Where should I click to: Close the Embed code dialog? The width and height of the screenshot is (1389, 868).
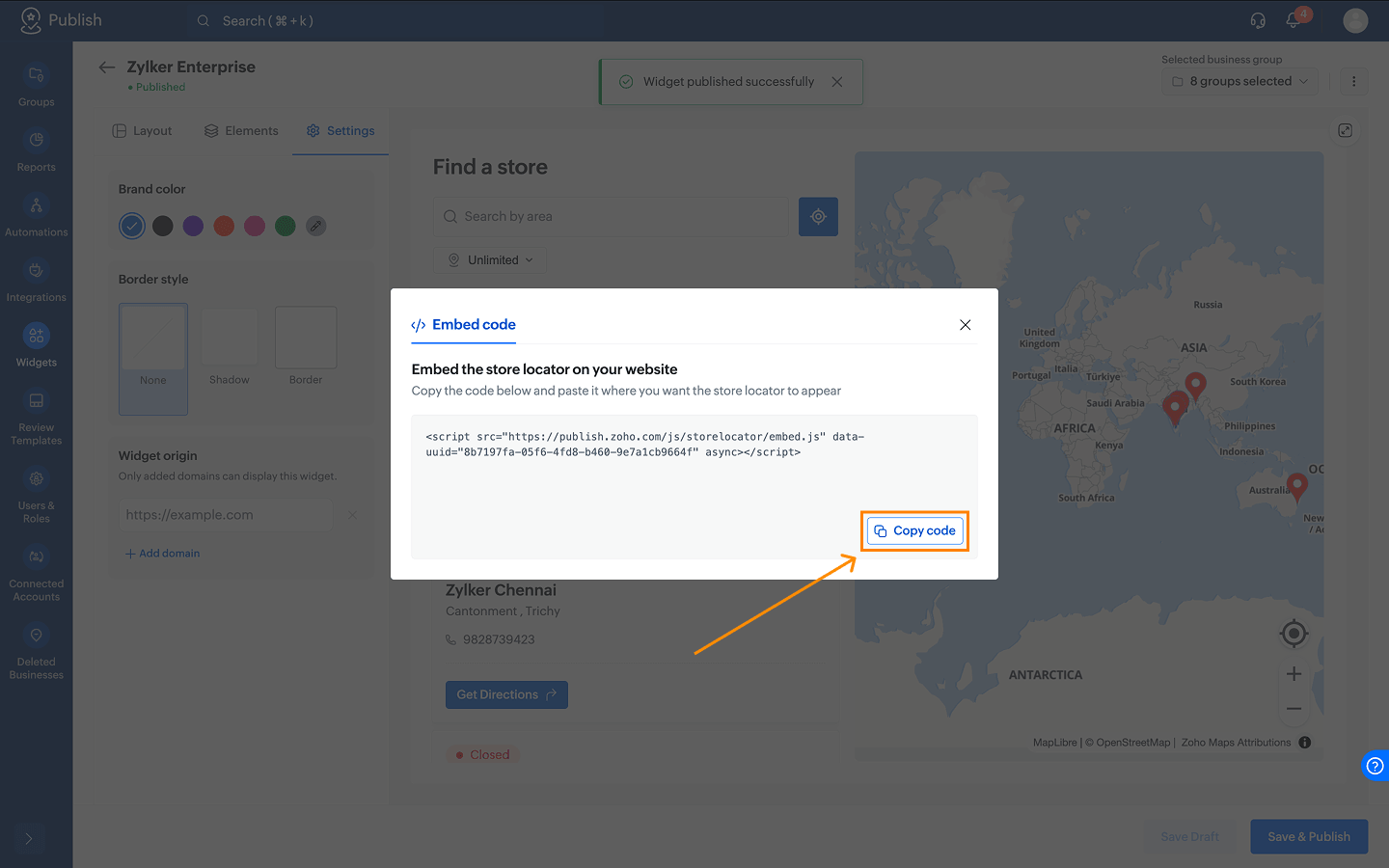tap(966, 325)
